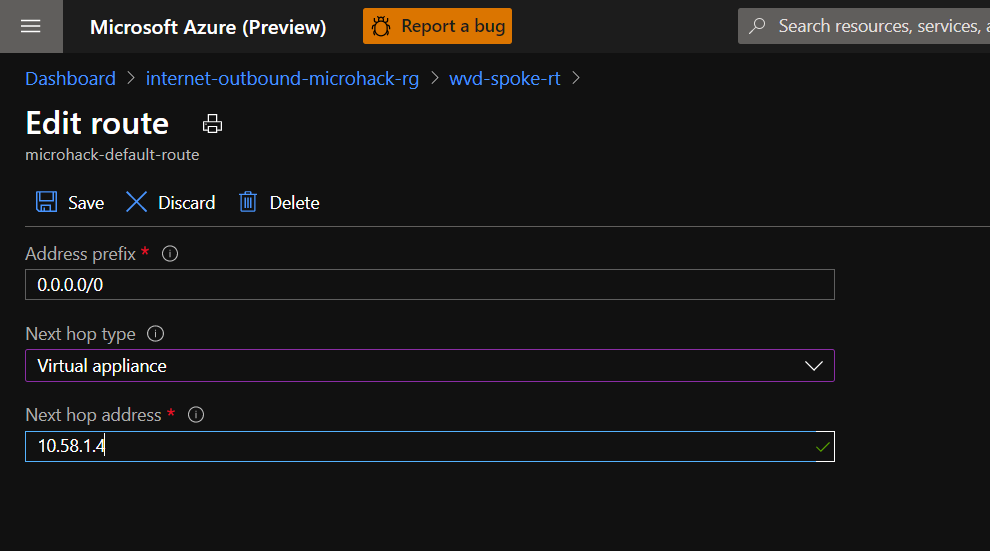Open wvd-spoke-rt breadcrumb
Screen dimensions: 990x551
504,78
